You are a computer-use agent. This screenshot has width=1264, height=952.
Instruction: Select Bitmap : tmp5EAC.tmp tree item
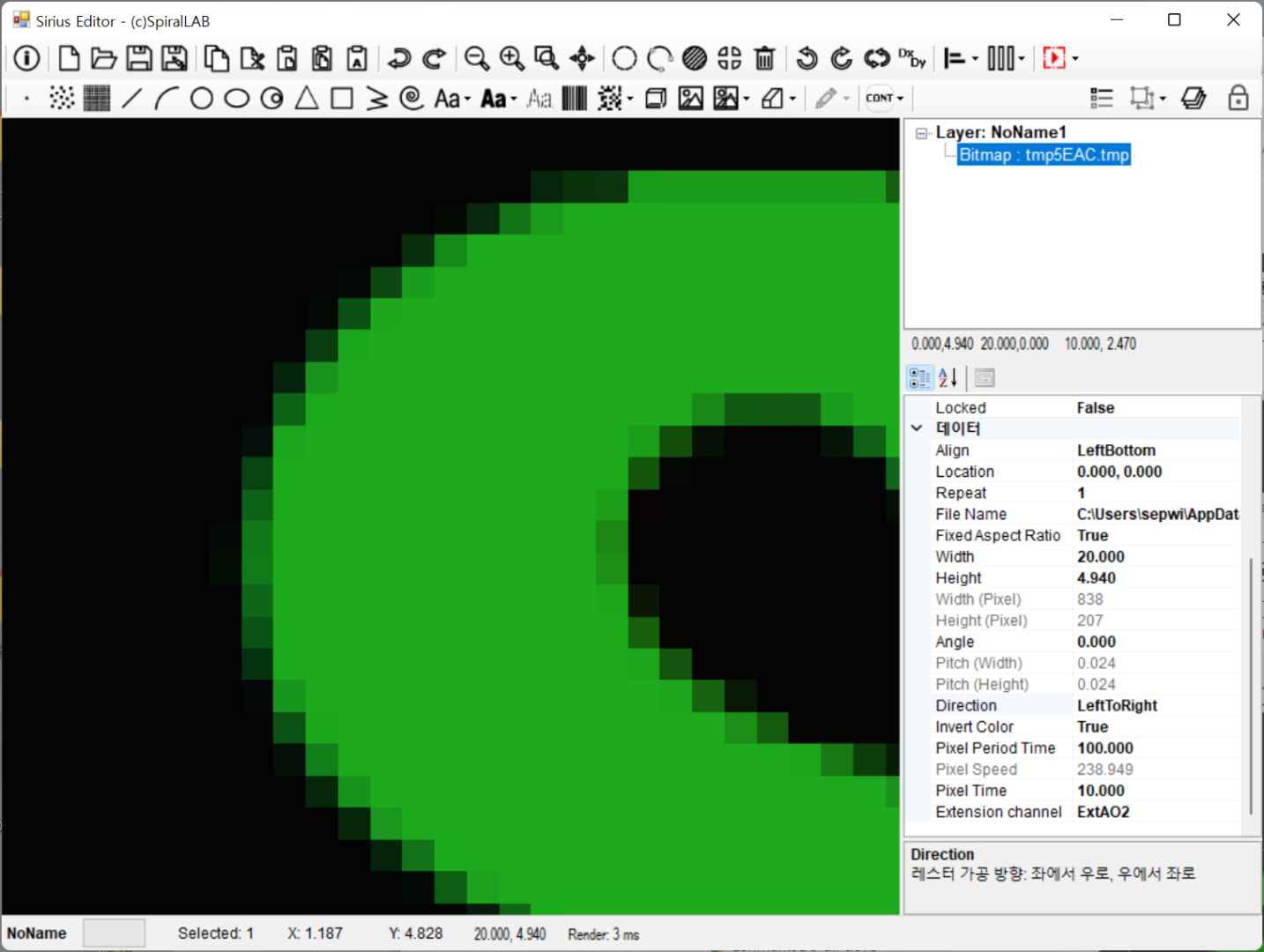pyautogui.click(x=1044, y=155)
